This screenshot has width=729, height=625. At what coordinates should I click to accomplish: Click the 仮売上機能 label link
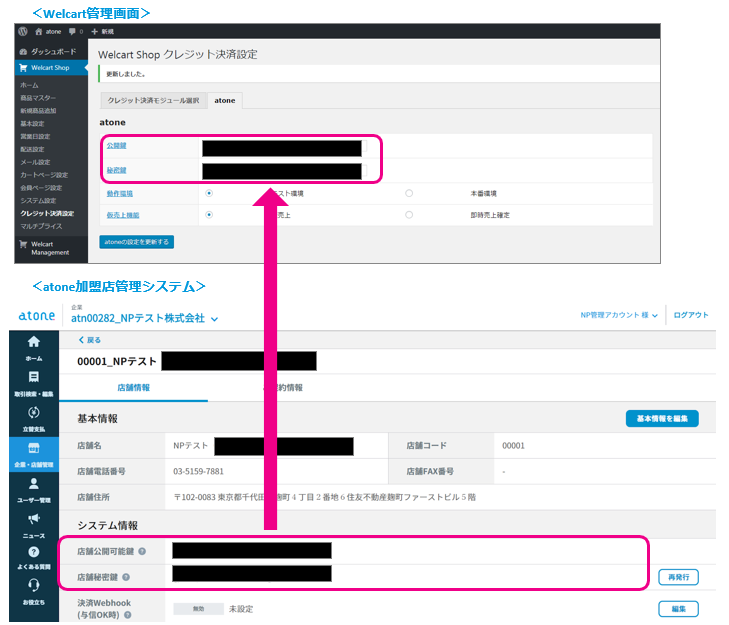tap(123, 215)
